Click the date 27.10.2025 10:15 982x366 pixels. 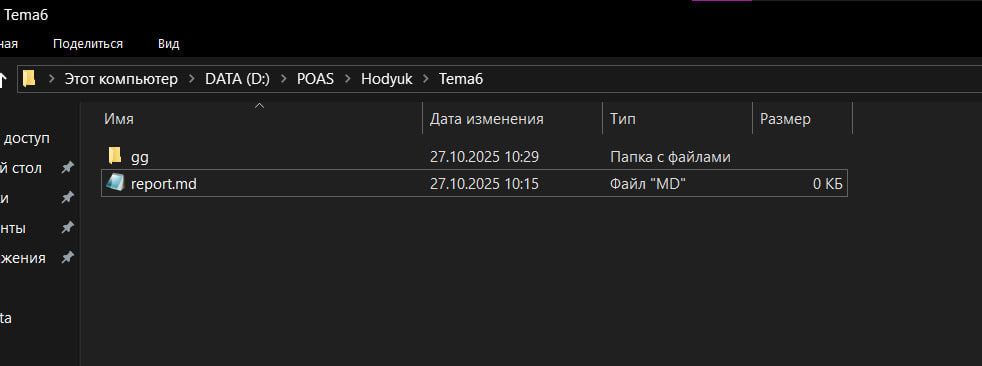(484, 184)
